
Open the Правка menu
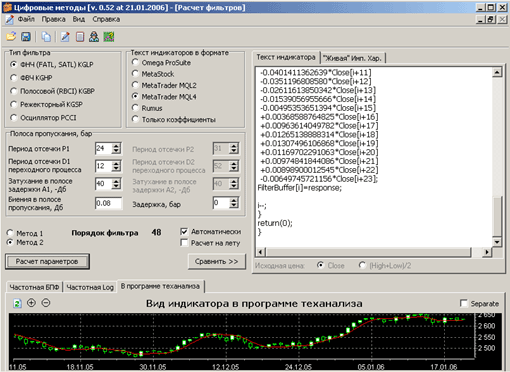click(53, 19)
